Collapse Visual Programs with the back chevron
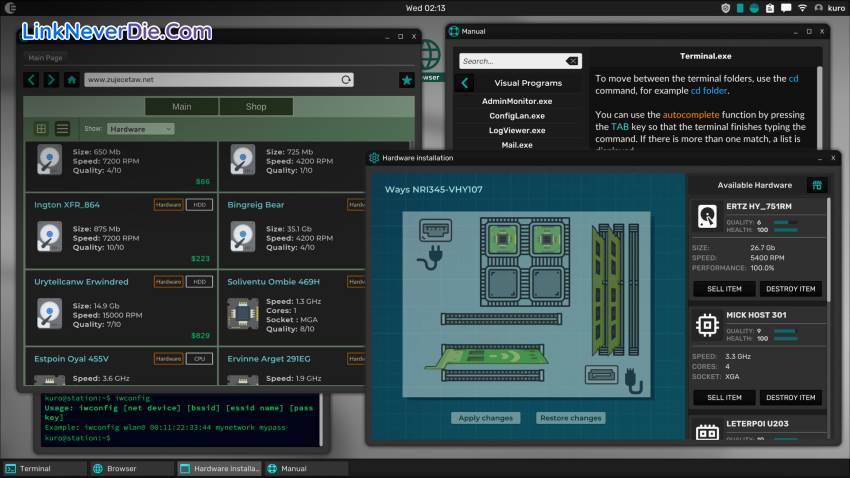The width and height of the screenshot is (850, 478). click(465, 84)
